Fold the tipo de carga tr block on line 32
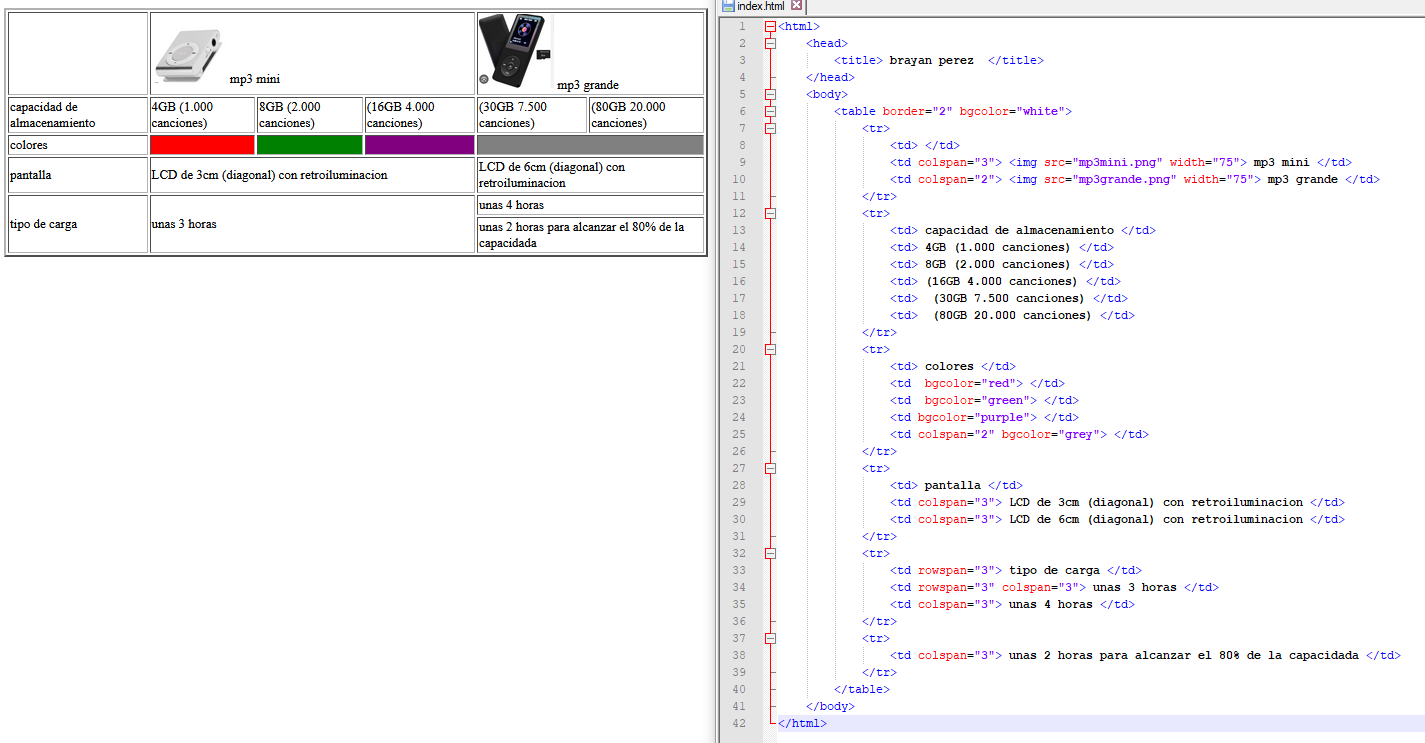The image size is (1425, 743). [x=770, y=553]
